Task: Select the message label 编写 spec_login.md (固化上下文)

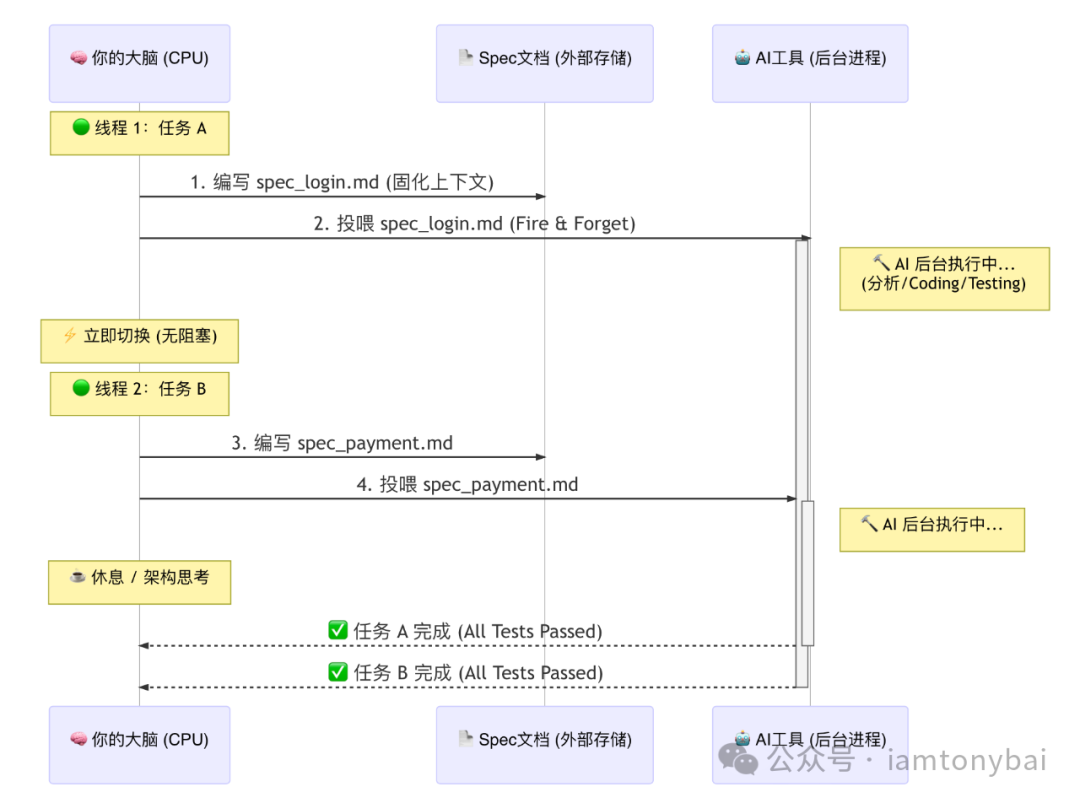Action: click(354, 182)
